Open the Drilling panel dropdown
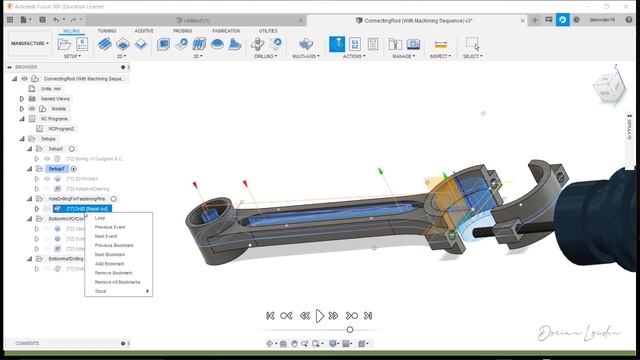640x360 pixels. coord(266,56)
